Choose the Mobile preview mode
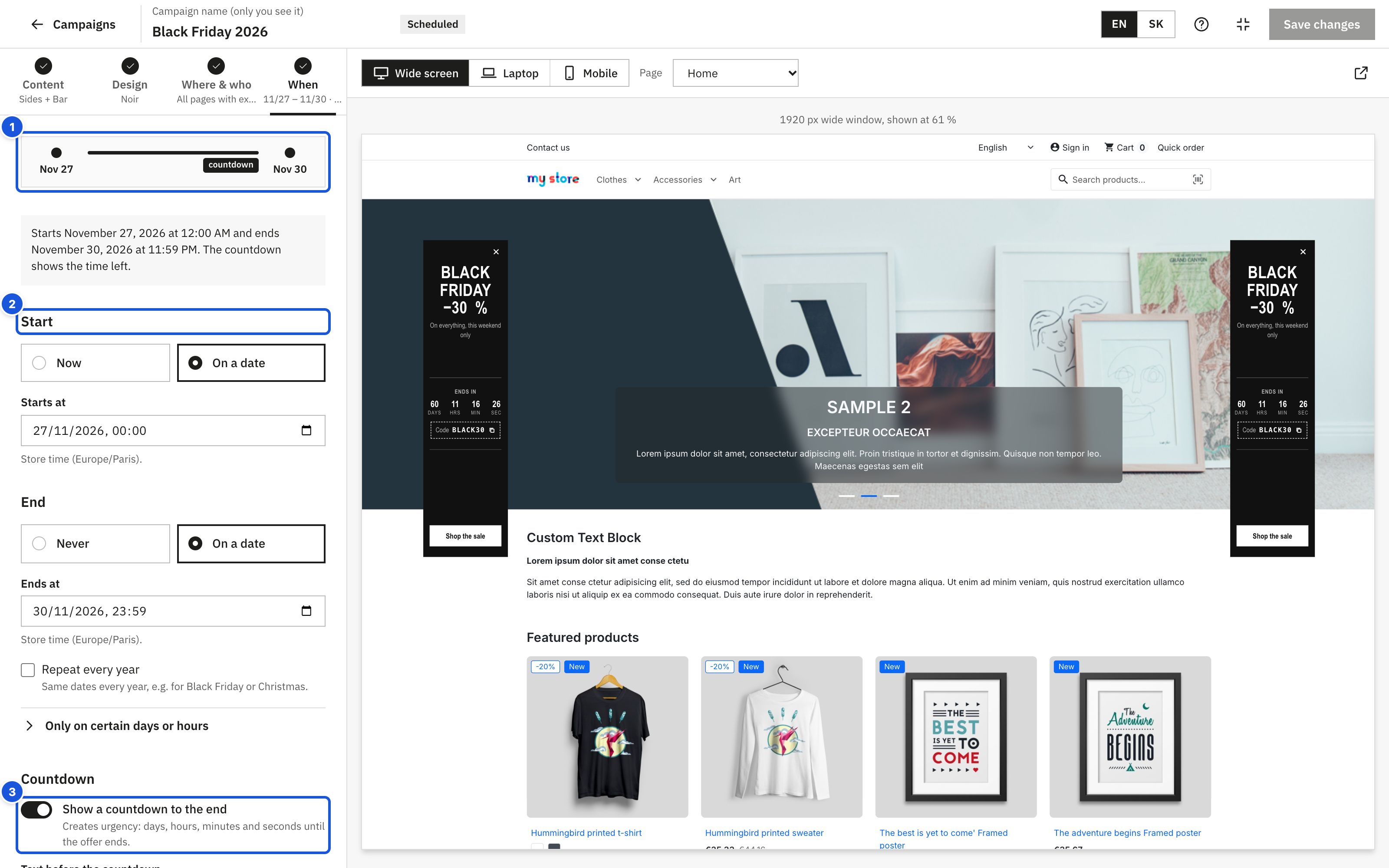The image size is (1389, 868). (x=589, y=73)
